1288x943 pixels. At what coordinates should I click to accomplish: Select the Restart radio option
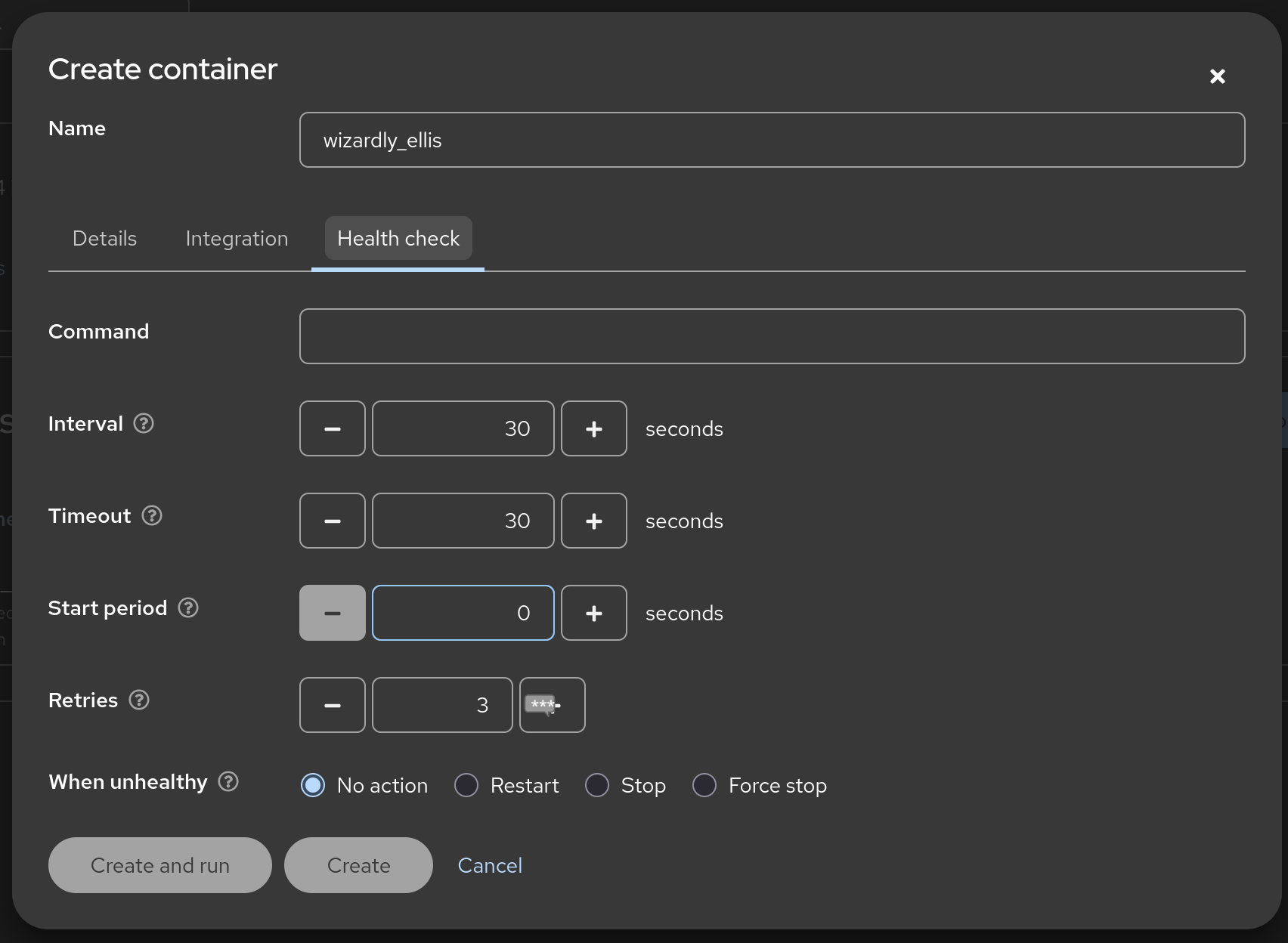pos(466,785)
